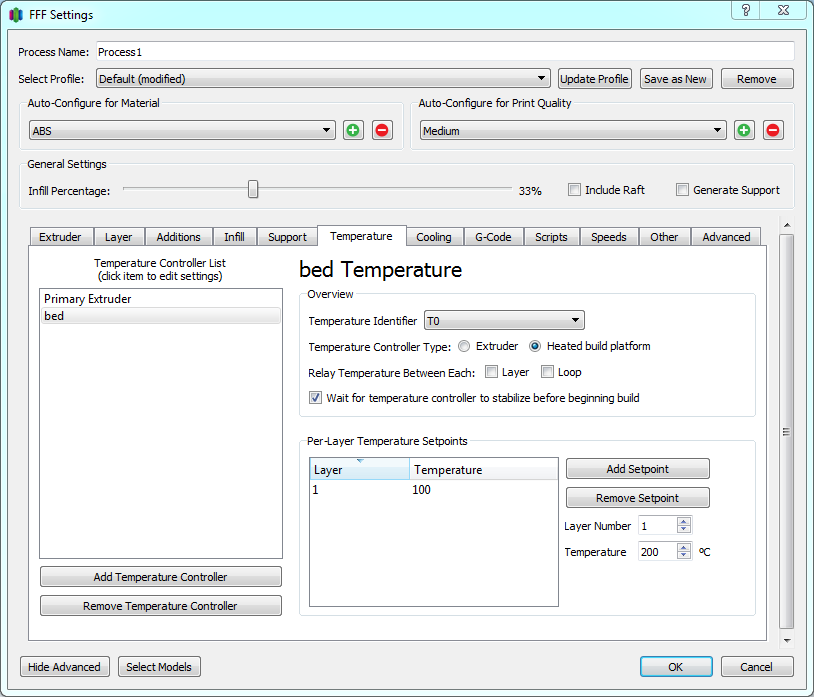Click Add Setpoint button
814x697 pixels.
pos(637,469)
